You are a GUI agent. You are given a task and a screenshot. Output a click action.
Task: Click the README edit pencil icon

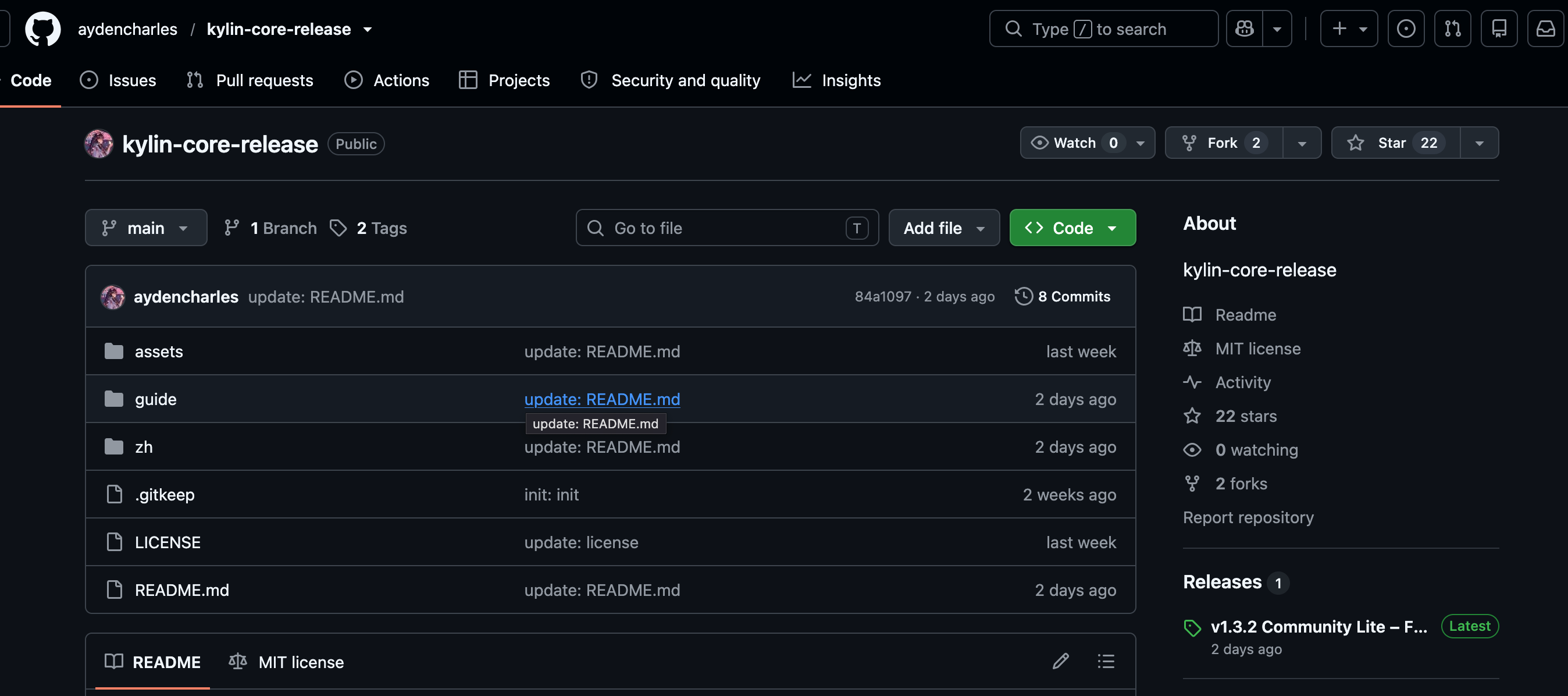pos(1060,661)
